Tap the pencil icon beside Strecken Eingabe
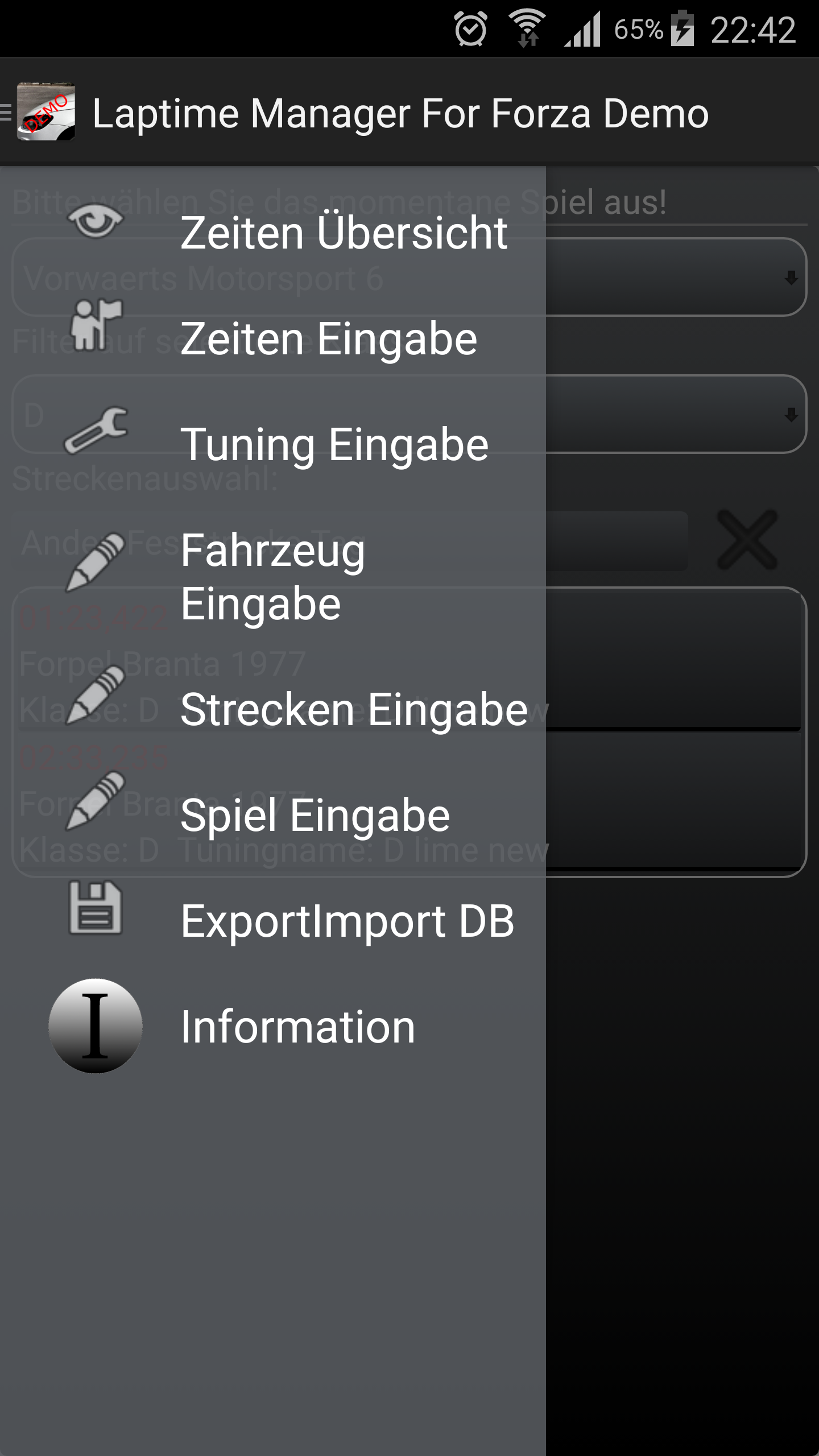Image resolution: width=819 pixels, height=1456 pixels. (x=96, y=695)
